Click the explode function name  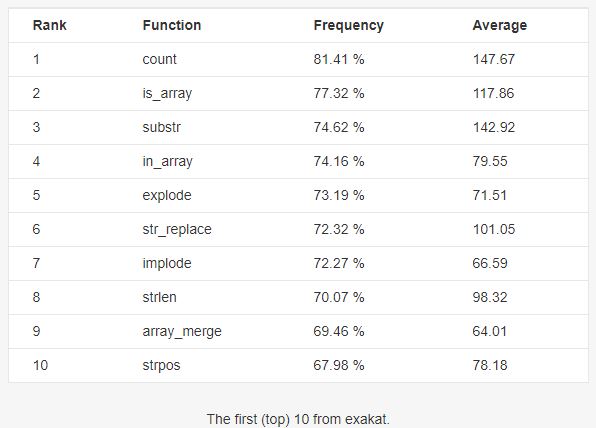tap(167, 195)
